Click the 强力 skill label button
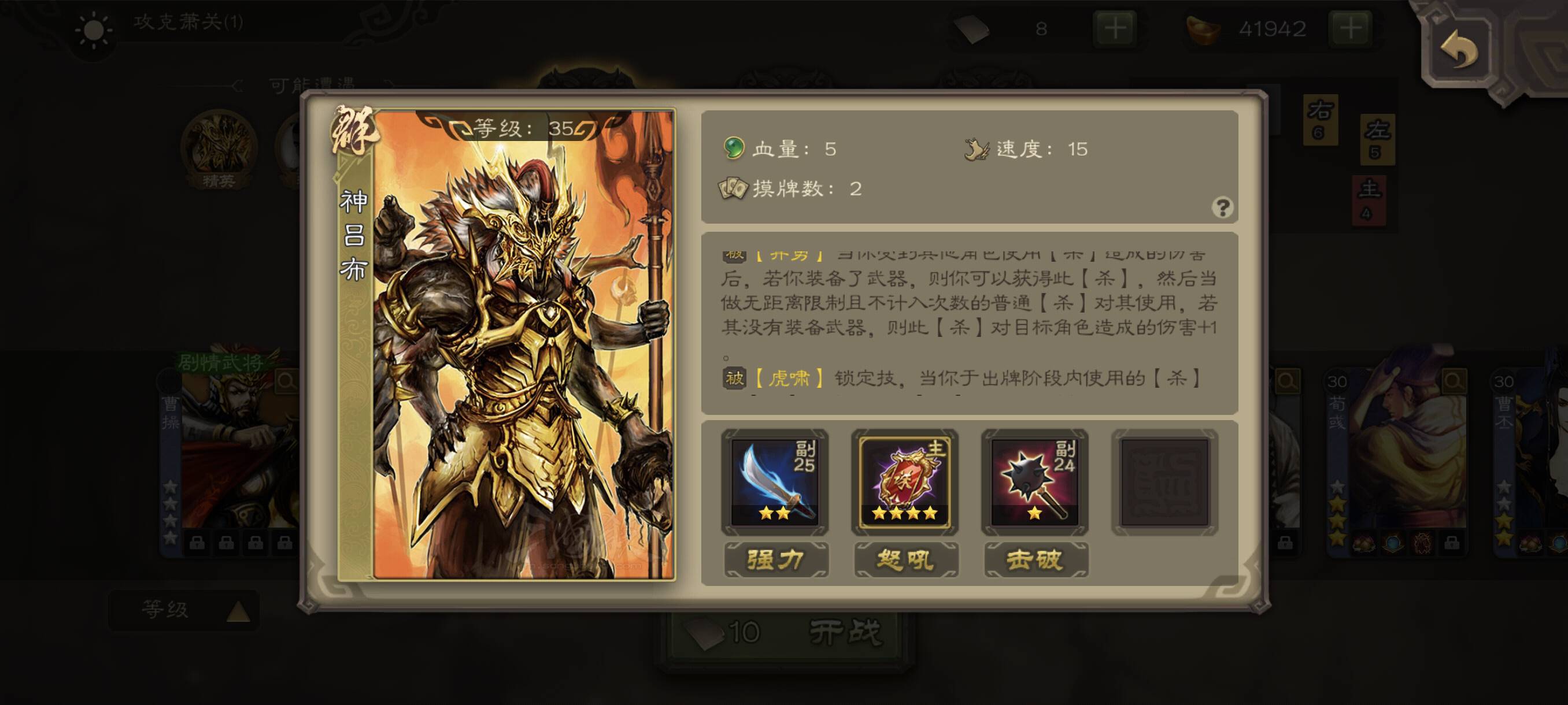The height and width of the screenshot is (705, 1568). point(775,559)
